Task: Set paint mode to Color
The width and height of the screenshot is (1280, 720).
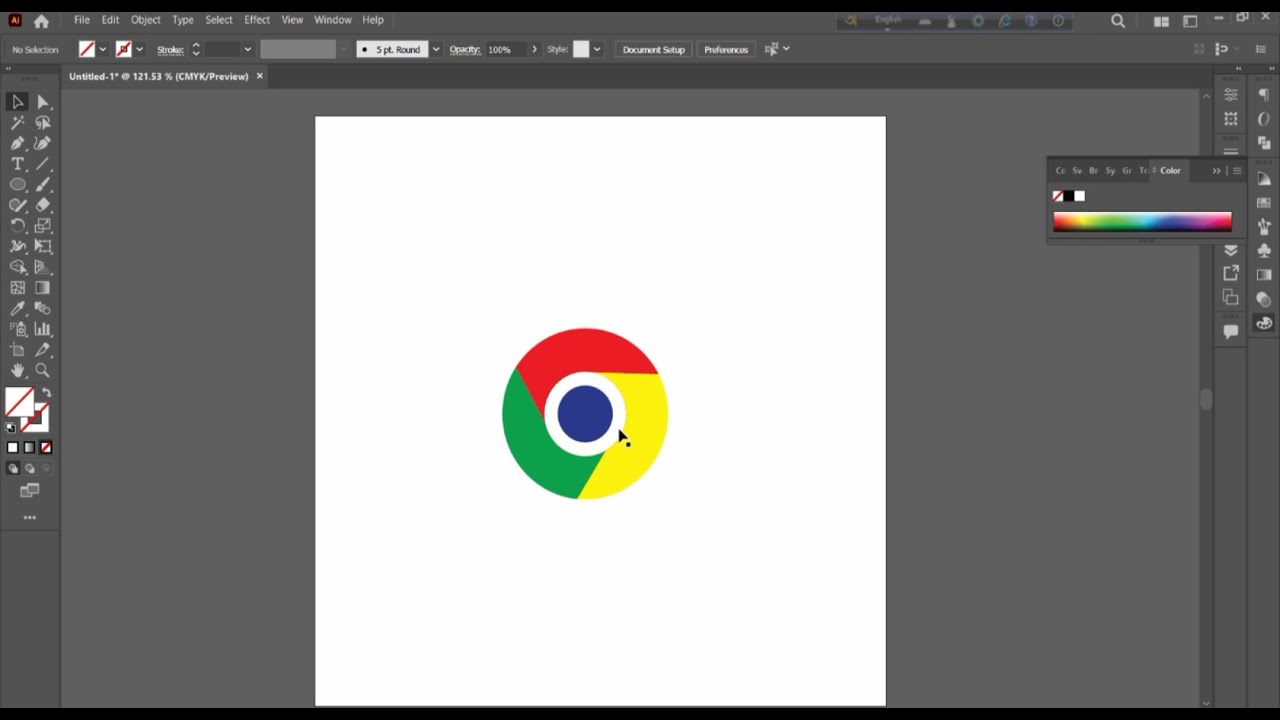Action: coord(13,447)
